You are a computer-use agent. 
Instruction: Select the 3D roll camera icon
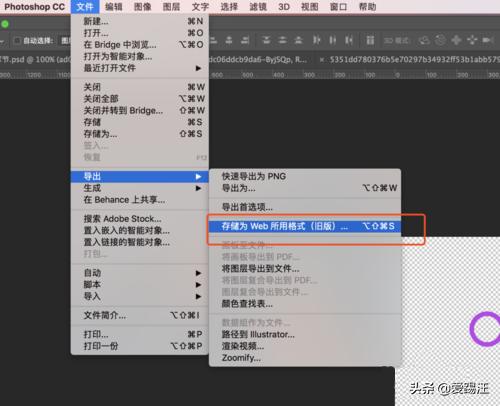440,40
